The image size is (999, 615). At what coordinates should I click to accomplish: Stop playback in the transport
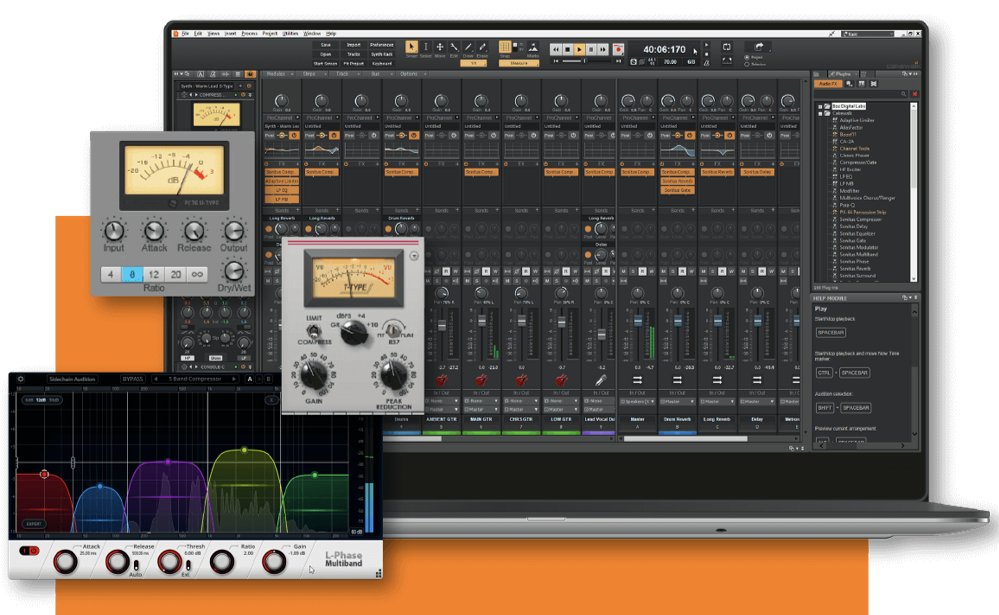[568, 49]
